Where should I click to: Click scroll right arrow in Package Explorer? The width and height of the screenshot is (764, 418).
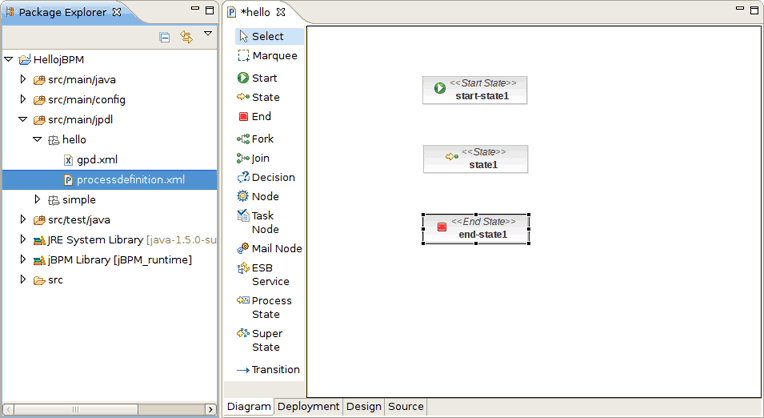[210, 409]
